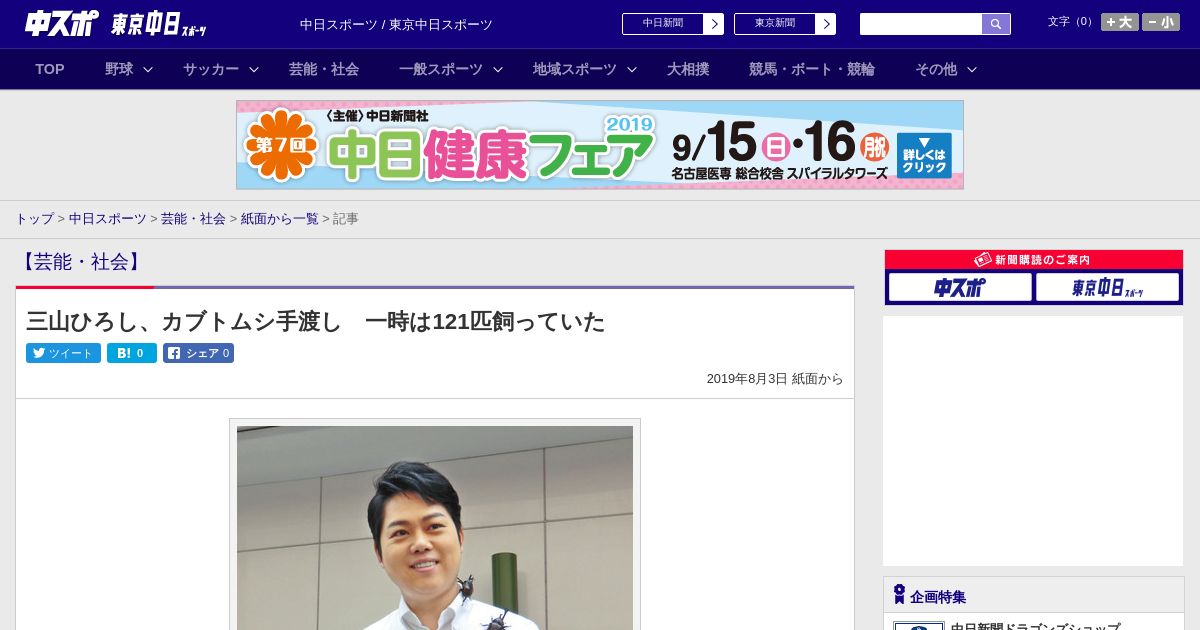
Task: Click the 【芸能・社会】 section heading
Action: click(81, 262)
